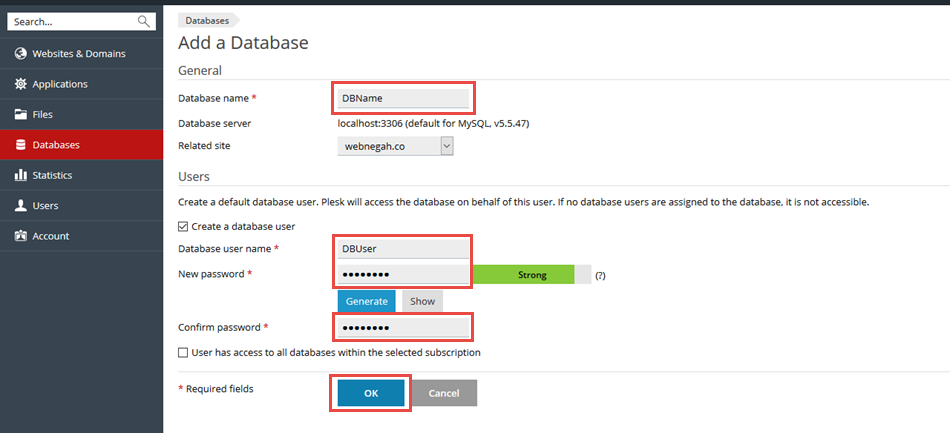950x433 pixels.
Task: Click the Files folder icon
Action: (20, 114)
